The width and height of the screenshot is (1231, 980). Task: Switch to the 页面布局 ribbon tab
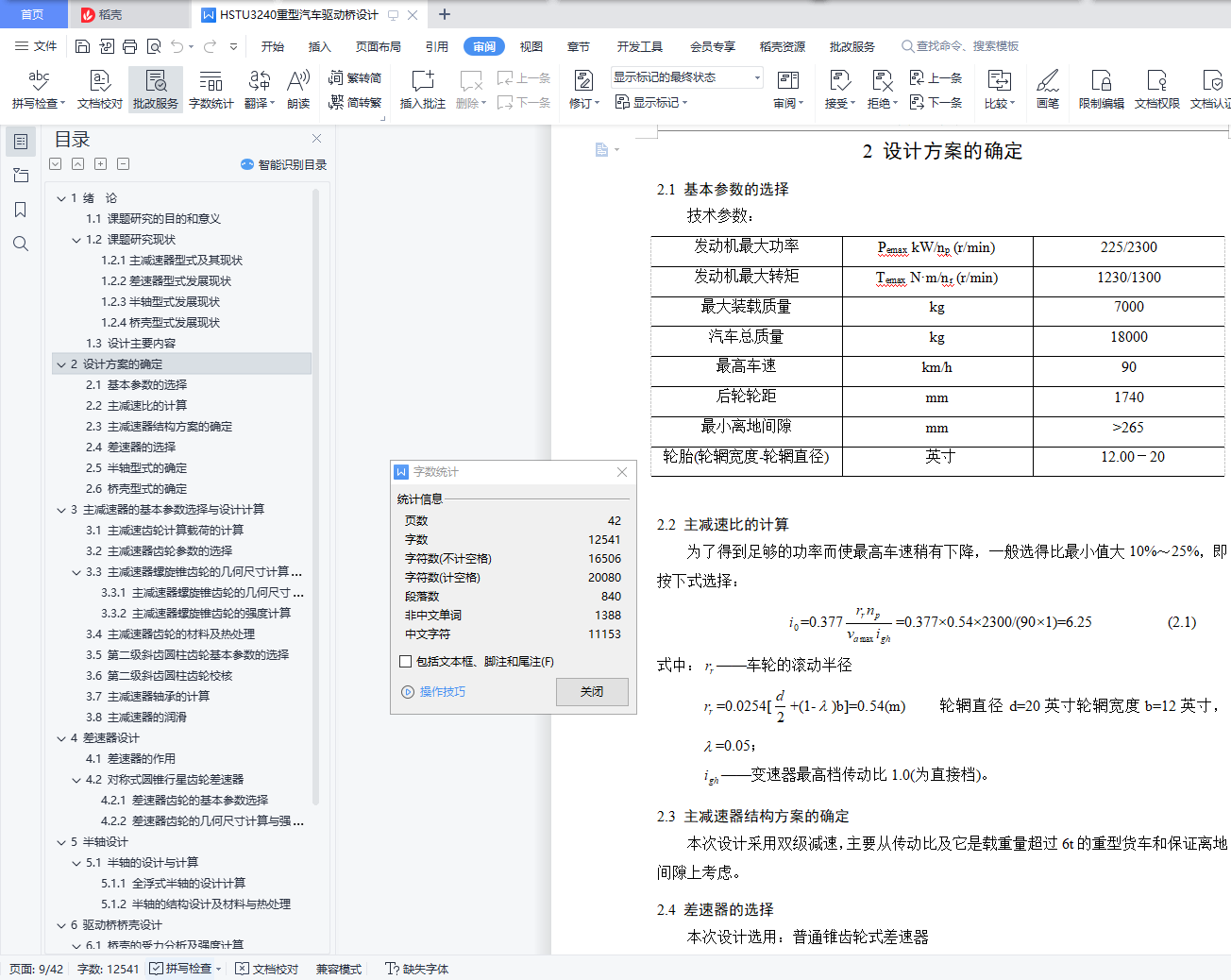click(379, 46)
